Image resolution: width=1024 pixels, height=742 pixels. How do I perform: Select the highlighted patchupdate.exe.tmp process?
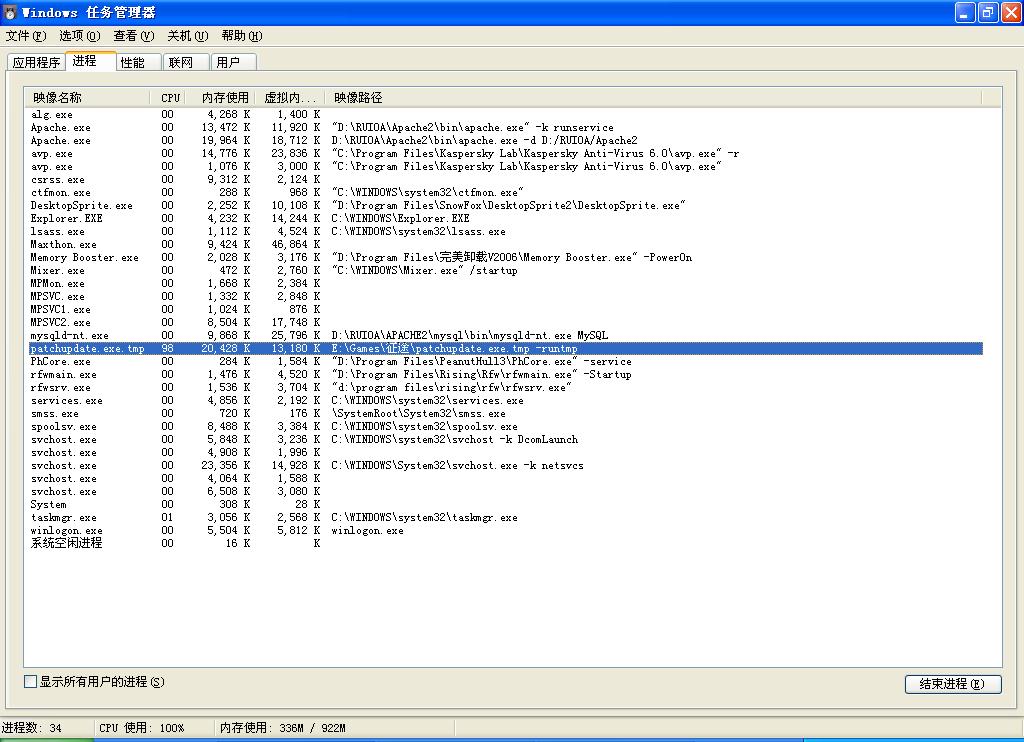506,349
